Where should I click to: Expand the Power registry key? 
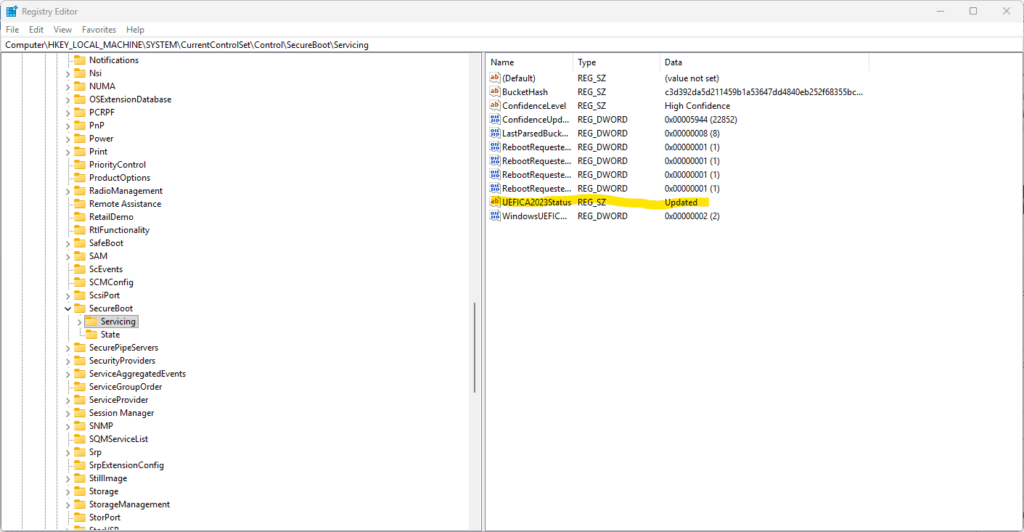point(68,139)
